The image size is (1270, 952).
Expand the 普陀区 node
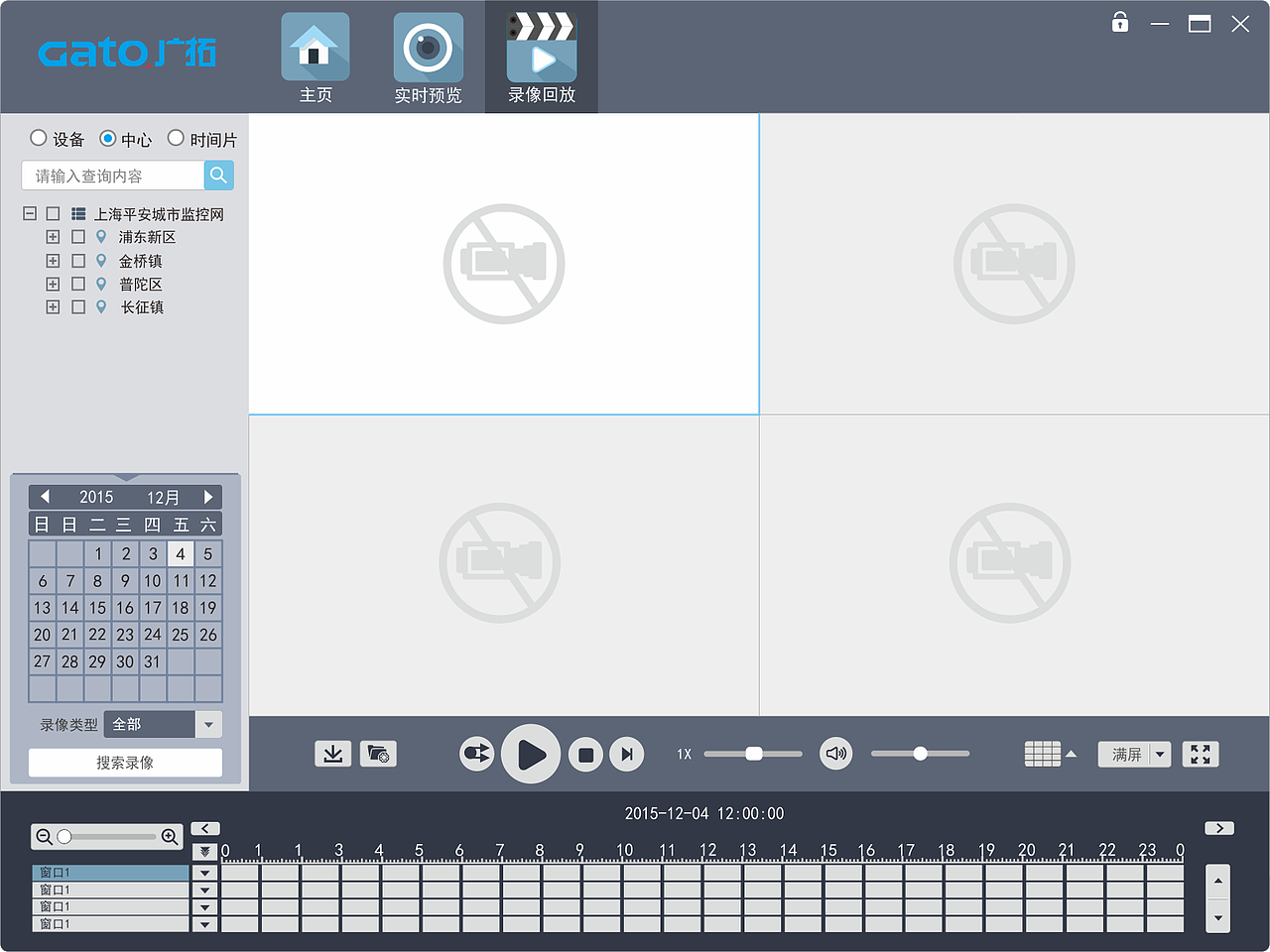53,284
